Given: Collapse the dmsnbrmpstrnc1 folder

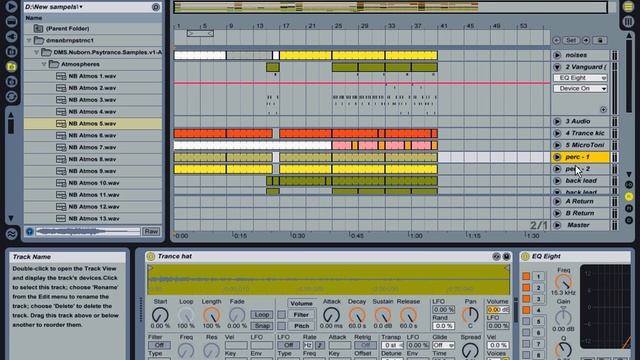Looking at the screenshot, I should point(29,40).
